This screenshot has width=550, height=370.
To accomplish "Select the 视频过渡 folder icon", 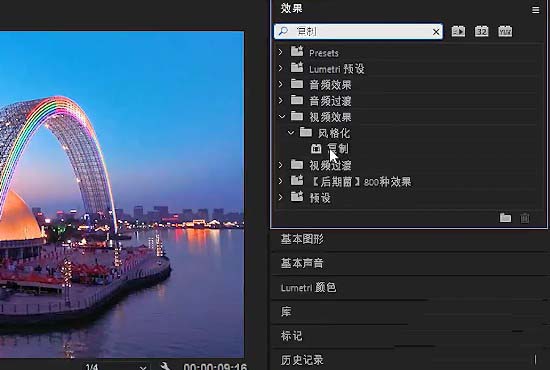I will (297, 164).
